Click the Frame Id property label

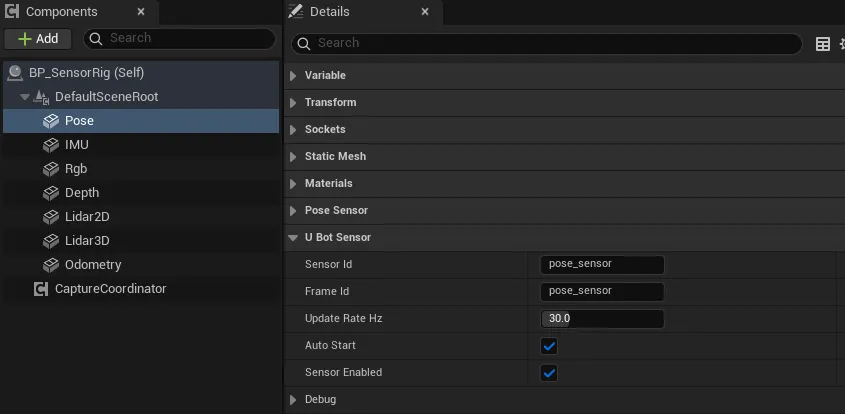pos(327,292)
